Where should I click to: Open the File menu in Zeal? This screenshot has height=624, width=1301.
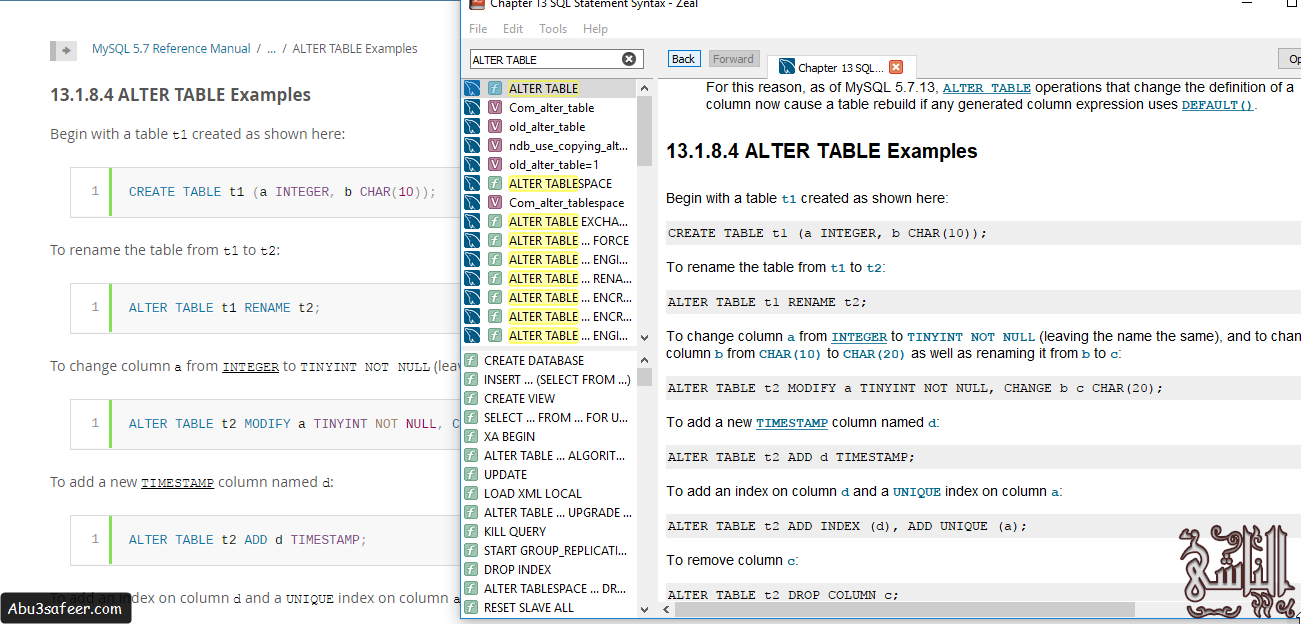tap(478, 29)
